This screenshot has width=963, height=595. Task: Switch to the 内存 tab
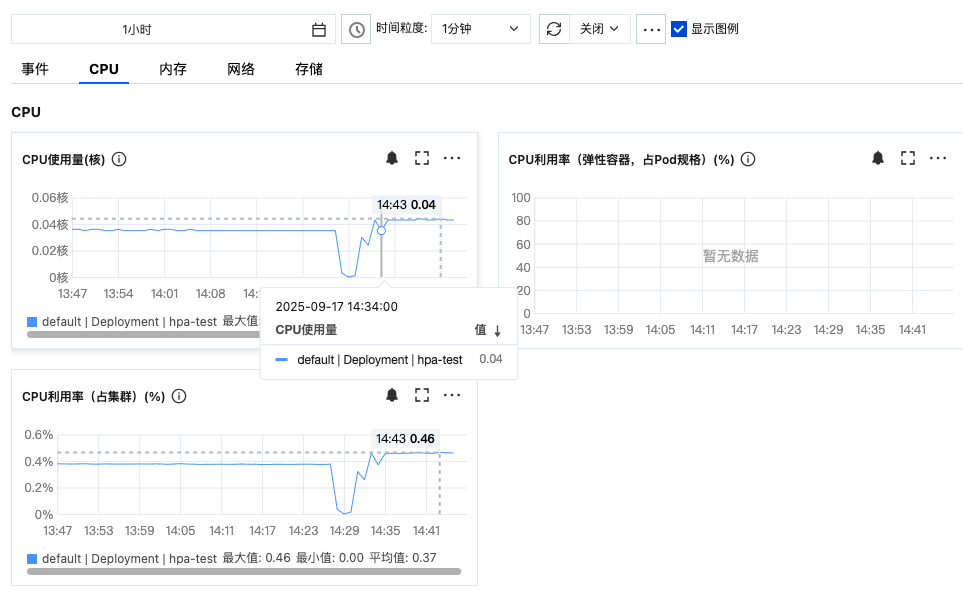(x=173, y=69)
